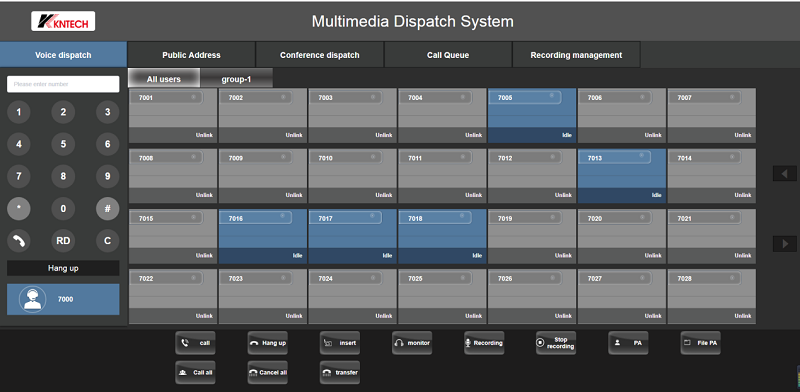Select the 7000 dispatcher operator avatar
This screenshot has width=800, height=392.
(32, 299)
